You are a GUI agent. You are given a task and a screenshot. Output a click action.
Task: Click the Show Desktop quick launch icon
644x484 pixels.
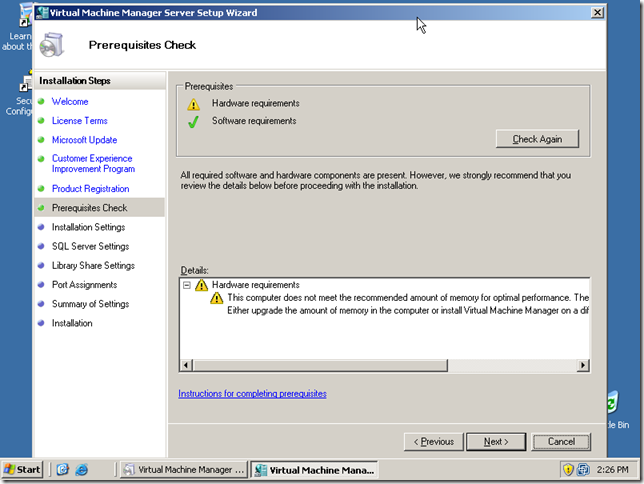coord(62,470)
